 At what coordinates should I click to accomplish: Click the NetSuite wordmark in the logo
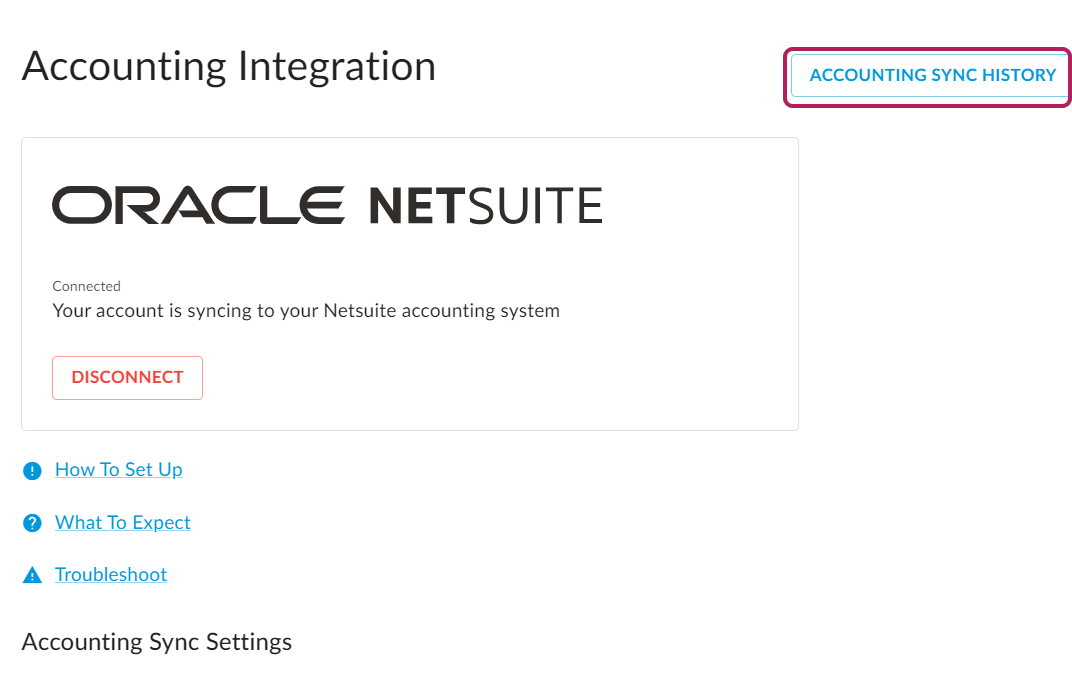[x=485, y=205]
